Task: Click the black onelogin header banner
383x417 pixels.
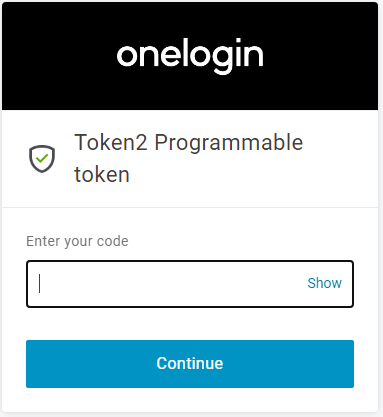Action: click(x=190, y=56)
